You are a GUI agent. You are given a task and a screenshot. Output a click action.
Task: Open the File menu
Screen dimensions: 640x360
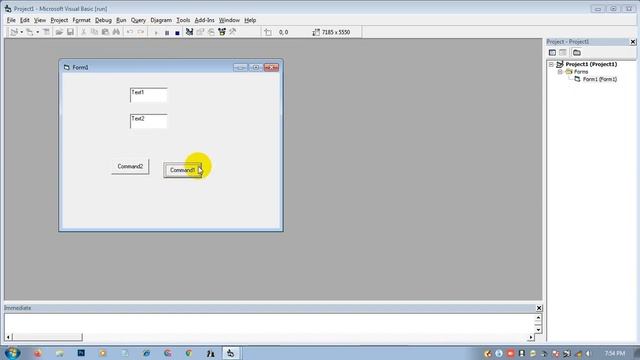[11, 20]
